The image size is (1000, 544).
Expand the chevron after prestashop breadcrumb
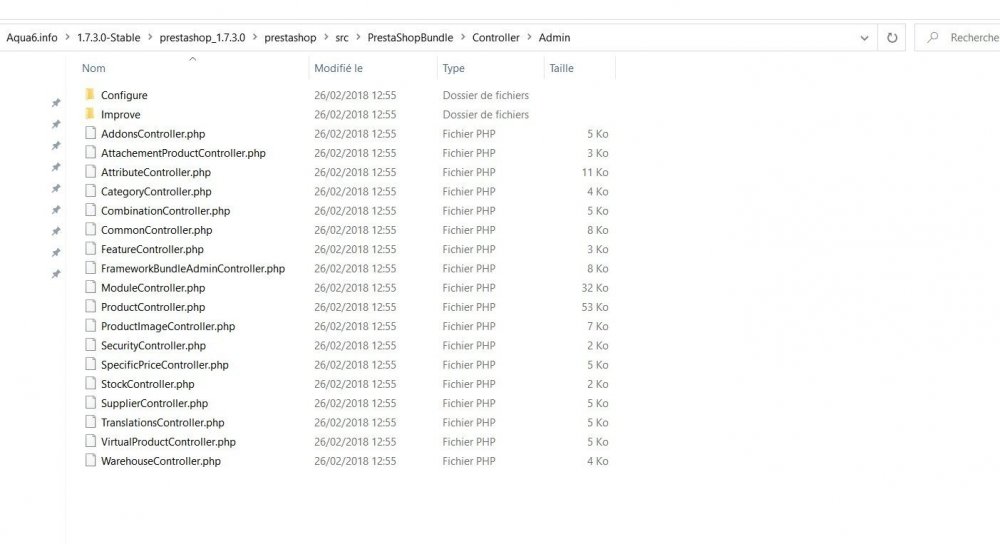click(326, 38)
